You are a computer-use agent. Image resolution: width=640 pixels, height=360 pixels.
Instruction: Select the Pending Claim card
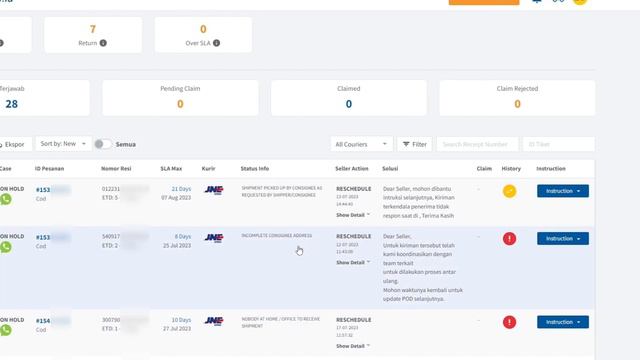[180, 98]
